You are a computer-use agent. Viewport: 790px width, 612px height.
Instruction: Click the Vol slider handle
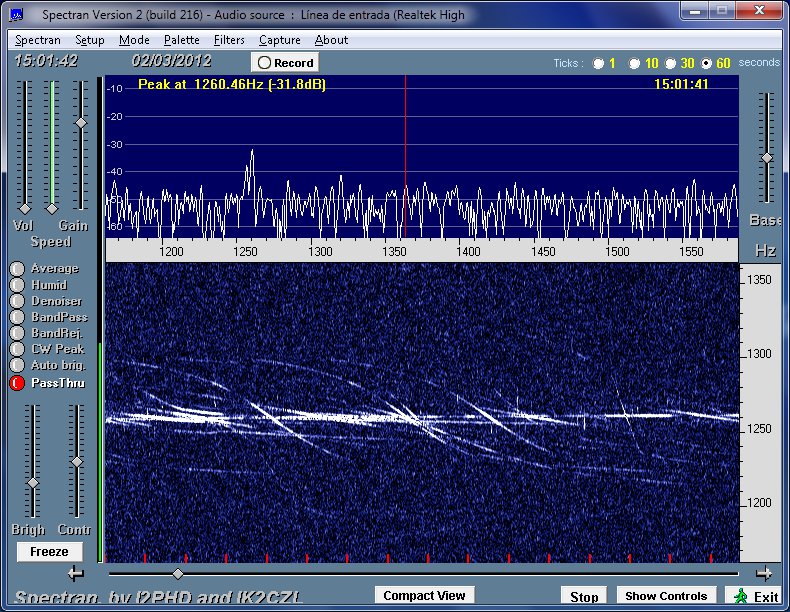click(x=25, y=209)
